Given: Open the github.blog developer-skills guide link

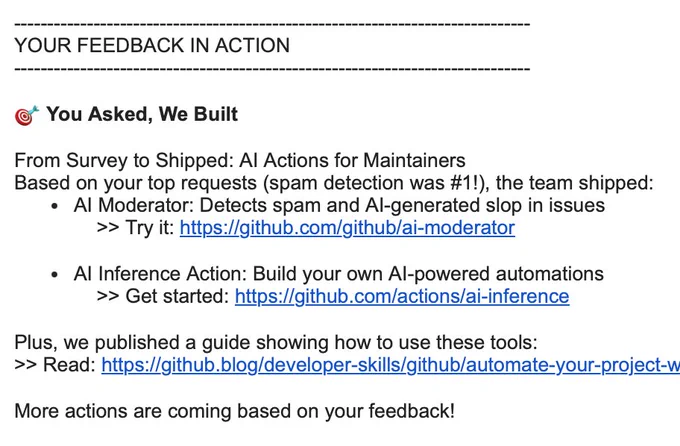Looking at the screenshot, I should tap(390, 365).
